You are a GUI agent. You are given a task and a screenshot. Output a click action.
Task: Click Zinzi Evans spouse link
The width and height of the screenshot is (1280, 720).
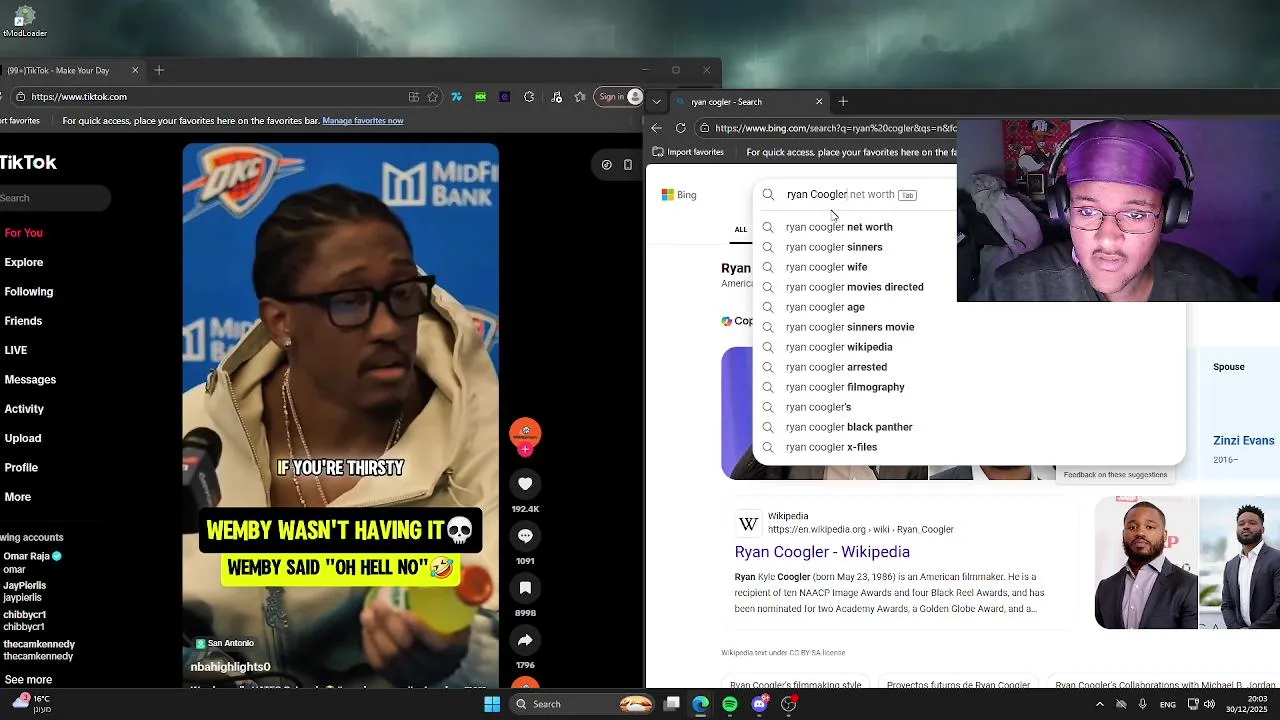[x=1243, y=441]
